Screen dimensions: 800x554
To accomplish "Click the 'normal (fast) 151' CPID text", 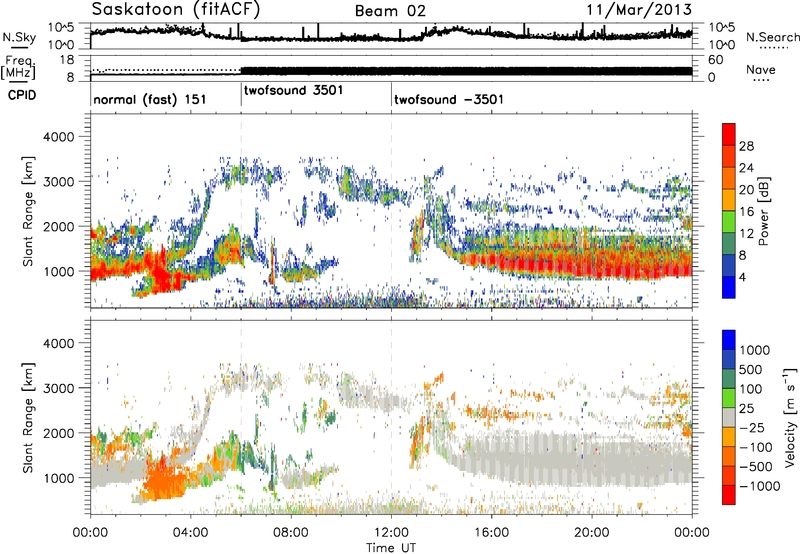I will [x=149, y=99].
